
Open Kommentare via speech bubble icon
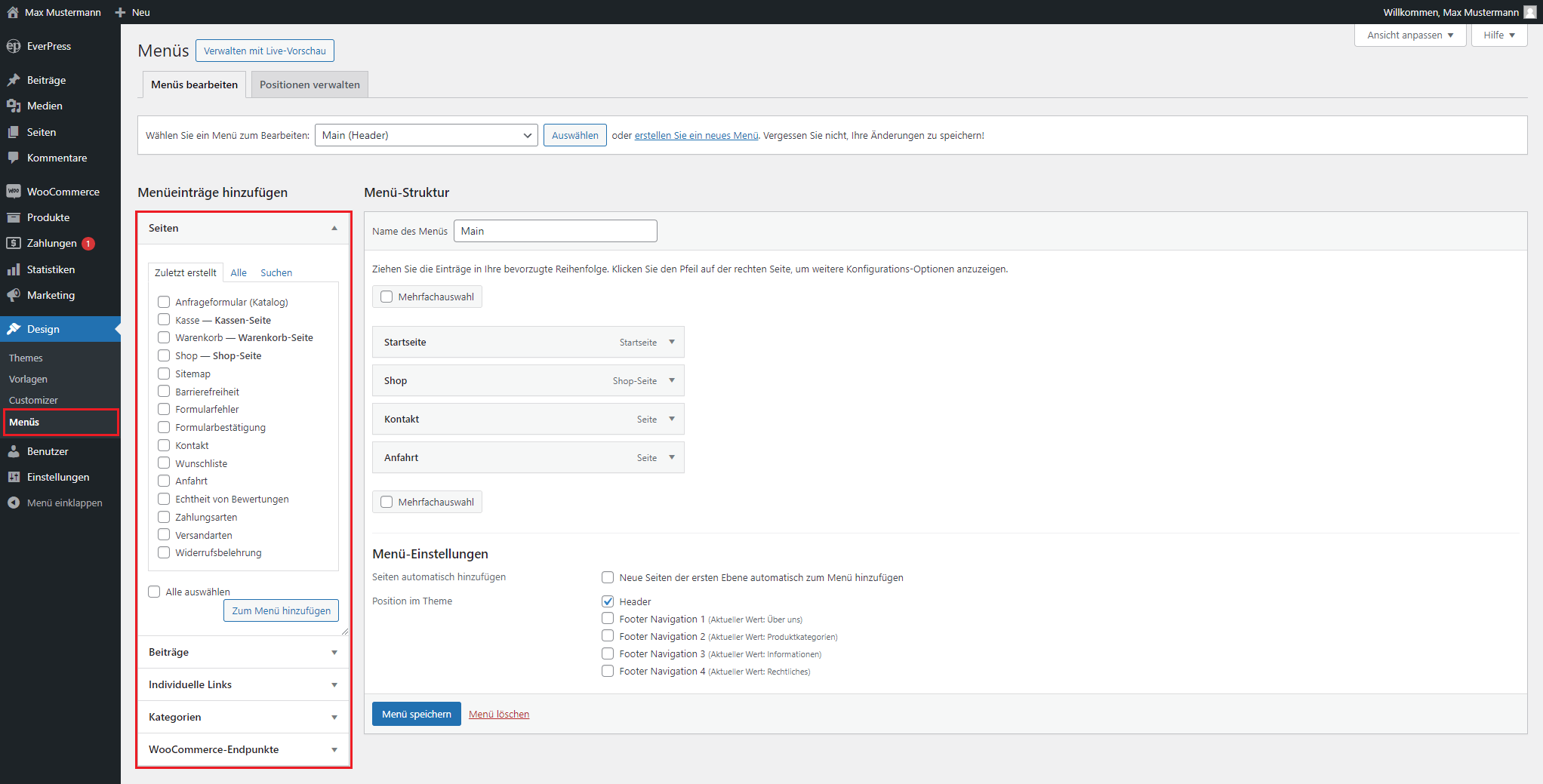tap(14, 158)
